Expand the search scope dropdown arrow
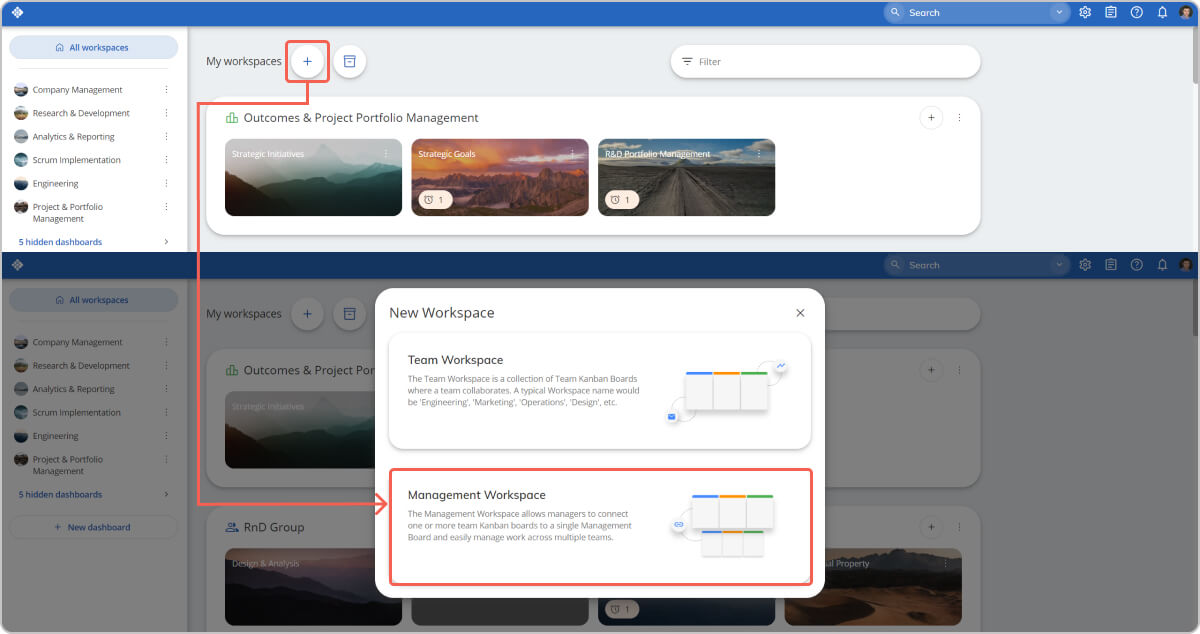 click(1059, 12)
